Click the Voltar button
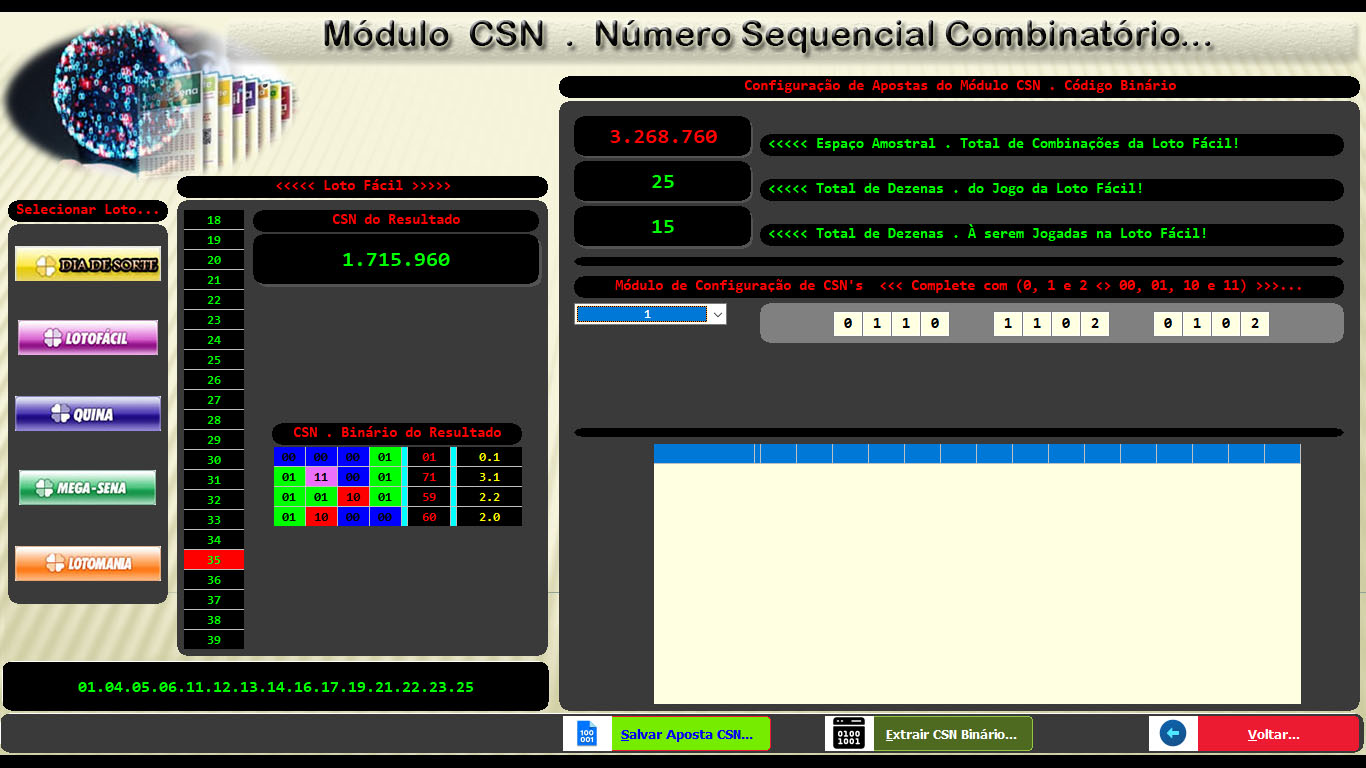Viewport: 1366px width, 768px height. pyautogui.click(x=1273, y=734)
